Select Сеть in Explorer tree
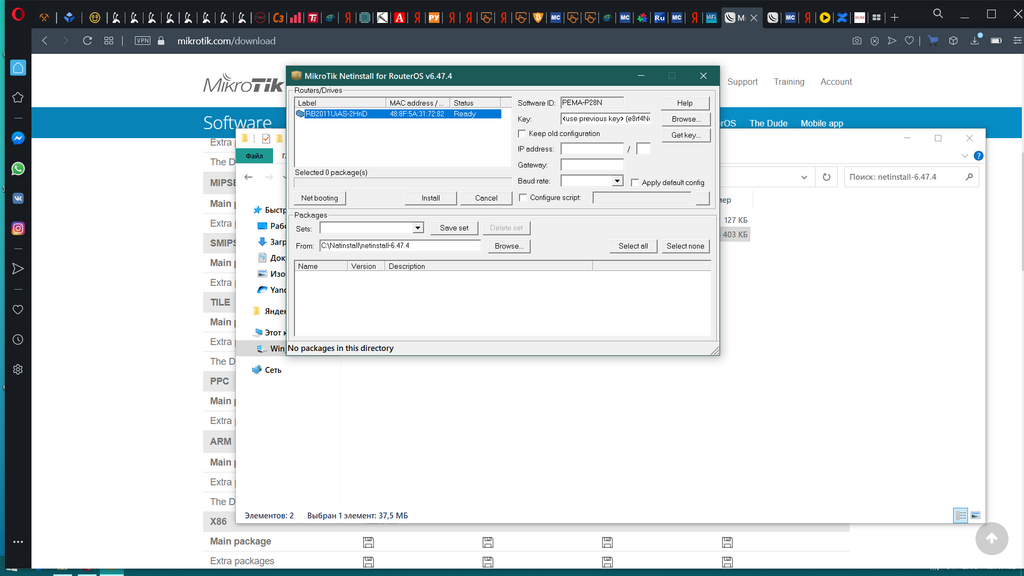Image resolution: width=1024 pixels, height=576 pixels. (x=273, y=370)
